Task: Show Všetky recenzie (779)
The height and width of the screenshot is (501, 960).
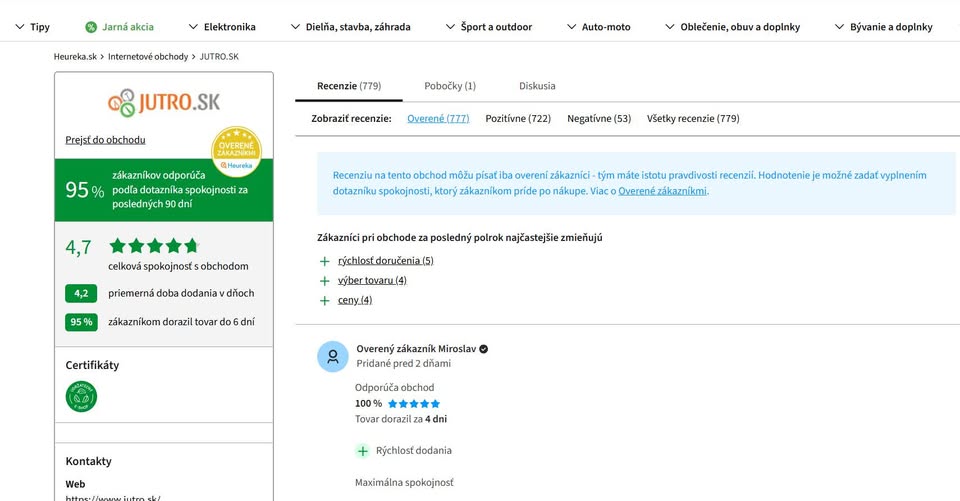Action: pyautogui.click(x=693, y=118)
